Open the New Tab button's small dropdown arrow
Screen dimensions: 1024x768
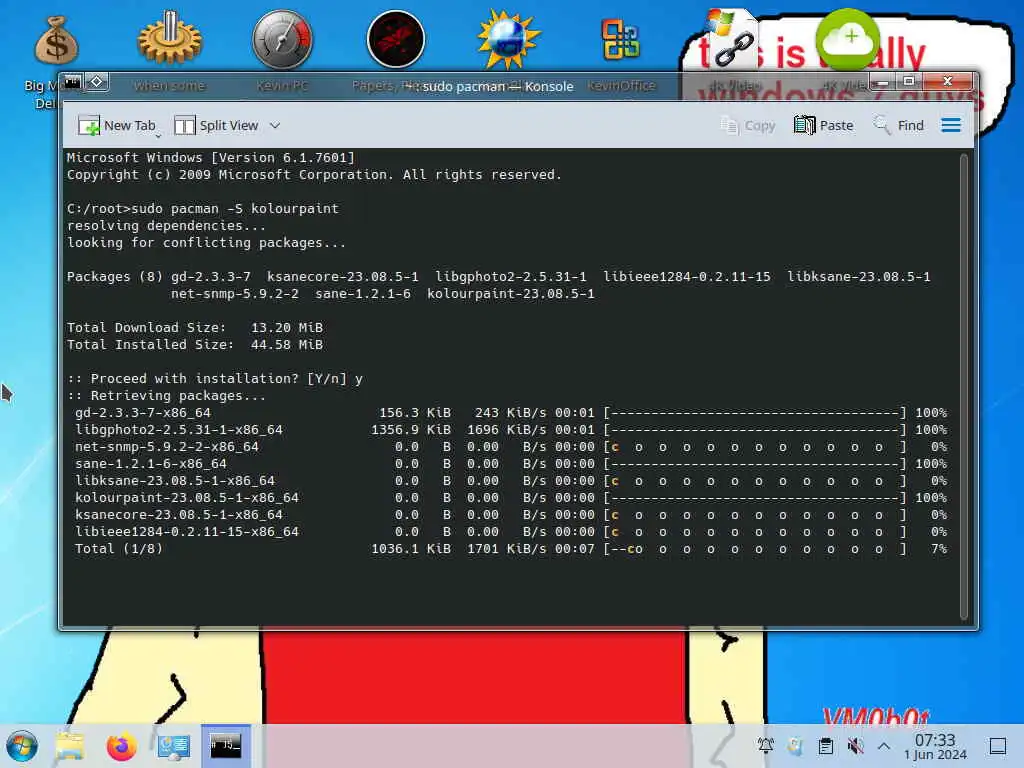(158, 136)
